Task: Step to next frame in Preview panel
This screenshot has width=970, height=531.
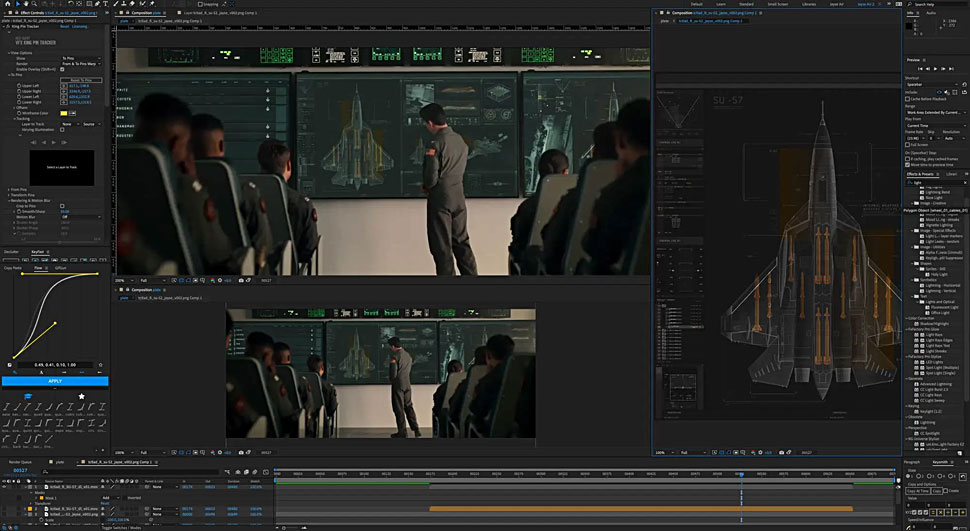Action: (x=943, y=69)
